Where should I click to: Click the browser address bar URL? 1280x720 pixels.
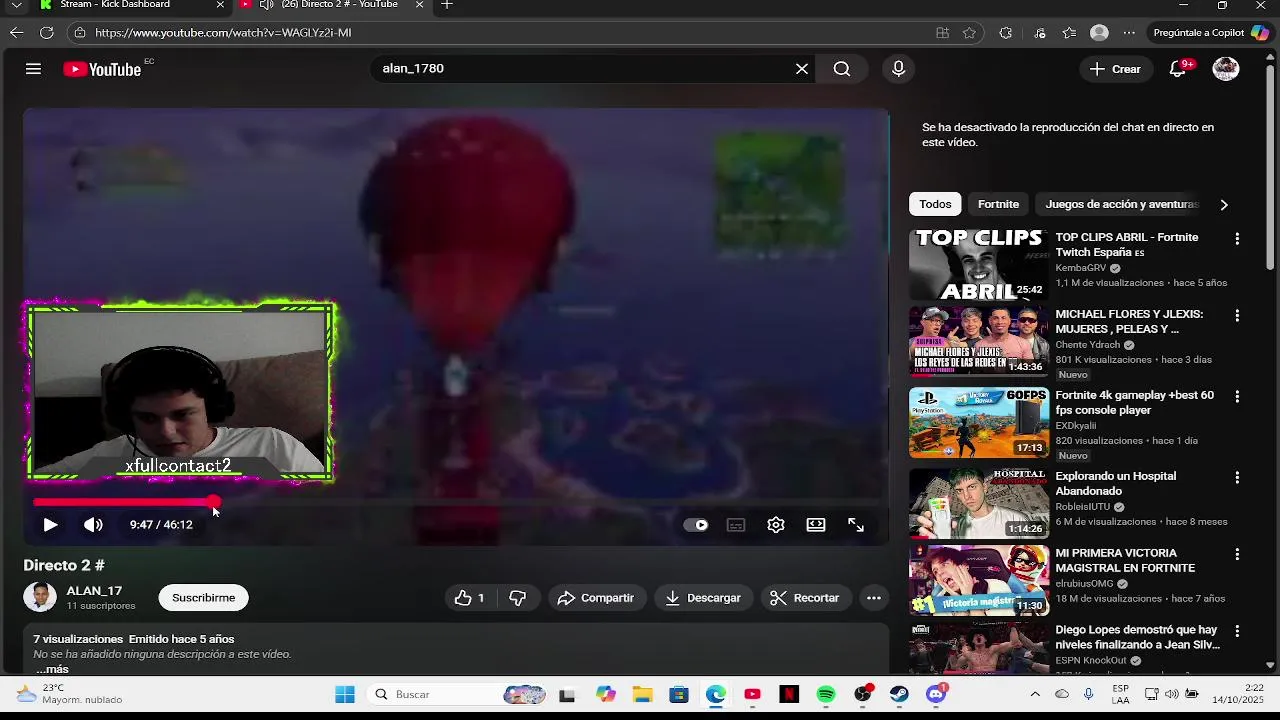223,33
